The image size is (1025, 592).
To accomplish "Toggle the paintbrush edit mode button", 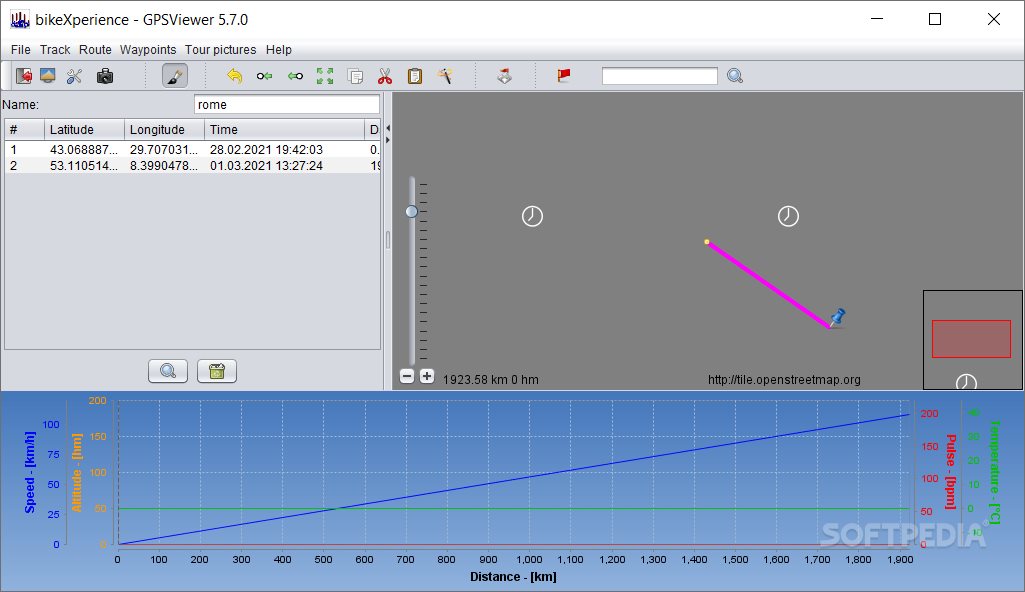I will click(175, 76).
